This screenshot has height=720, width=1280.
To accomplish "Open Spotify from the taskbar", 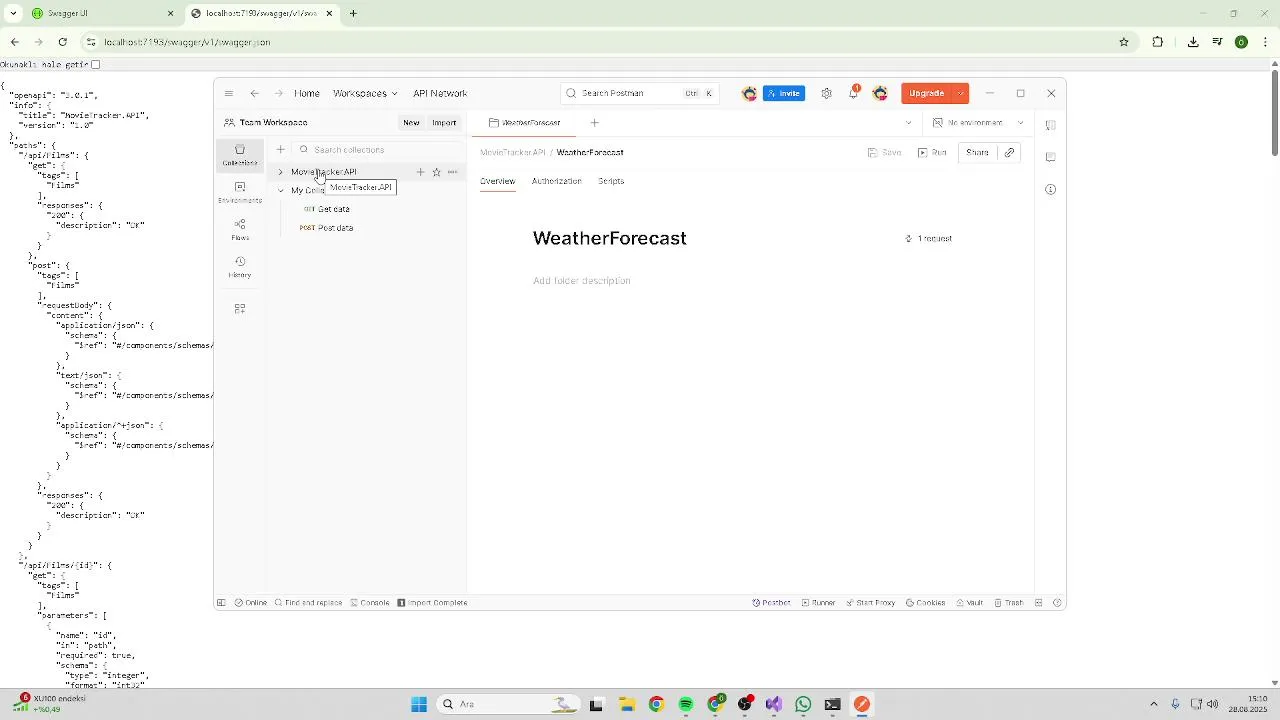I will 686,704.
